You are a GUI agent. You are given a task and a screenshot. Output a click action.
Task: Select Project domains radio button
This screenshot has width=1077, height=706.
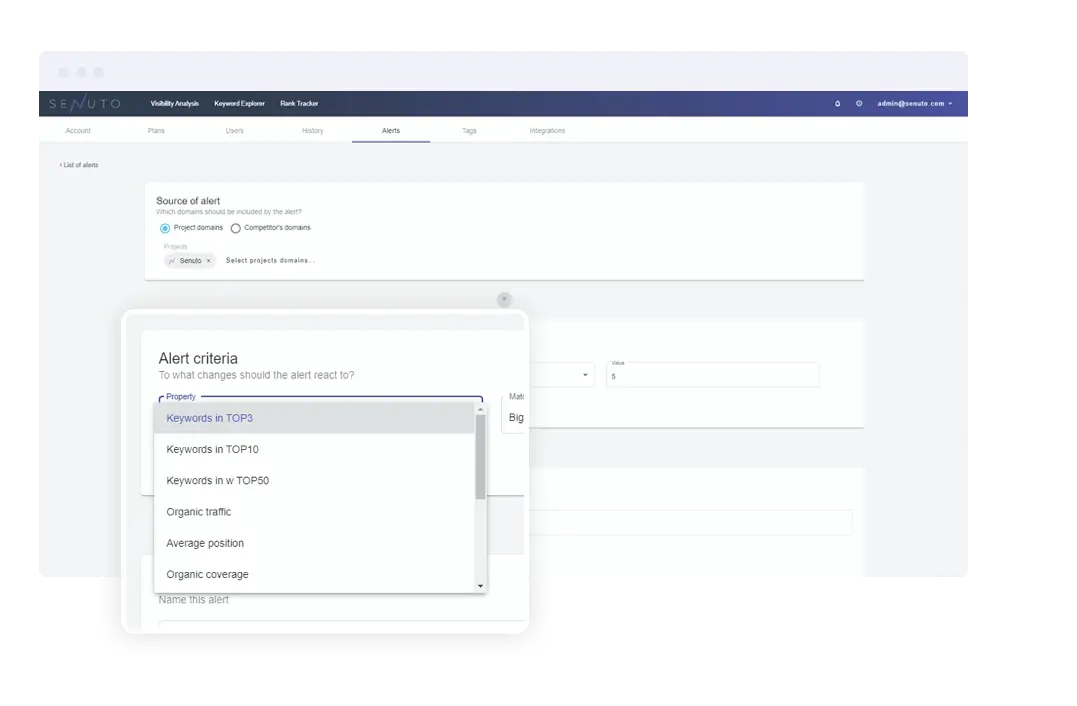pos(165,228)
